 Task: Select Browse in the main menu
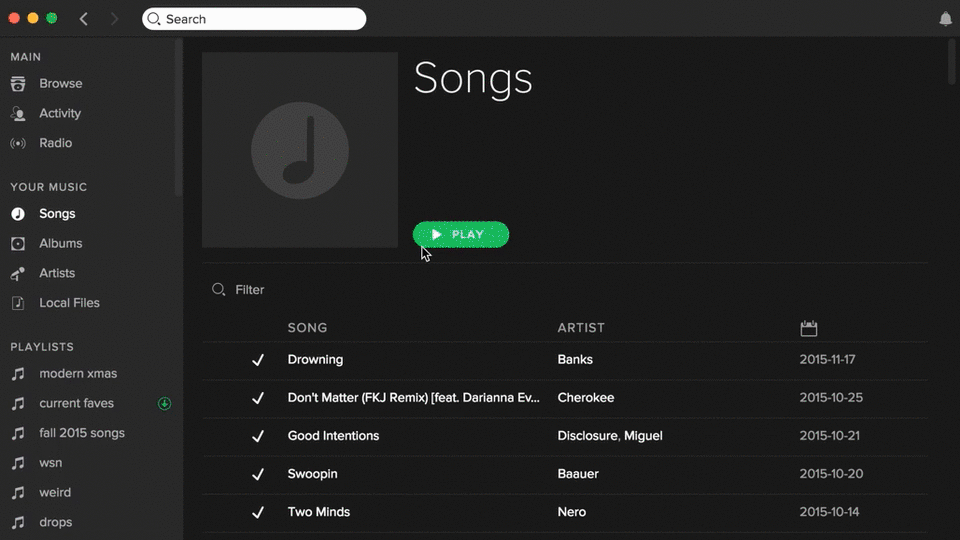(x=60, y=83)
